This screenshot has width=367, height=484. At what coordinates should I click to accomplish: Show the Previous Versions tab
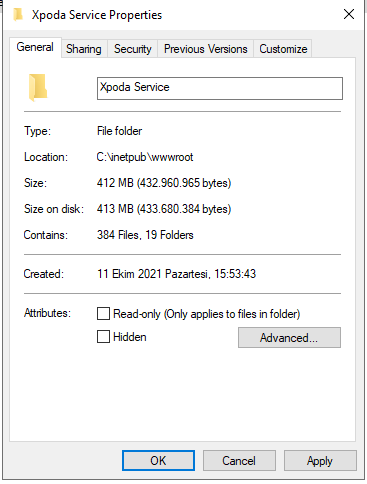[206, 49]
